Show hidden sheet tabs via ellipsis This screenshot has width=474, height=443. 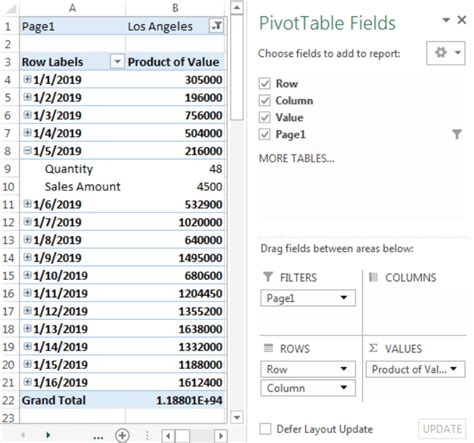tap(98, 437)
